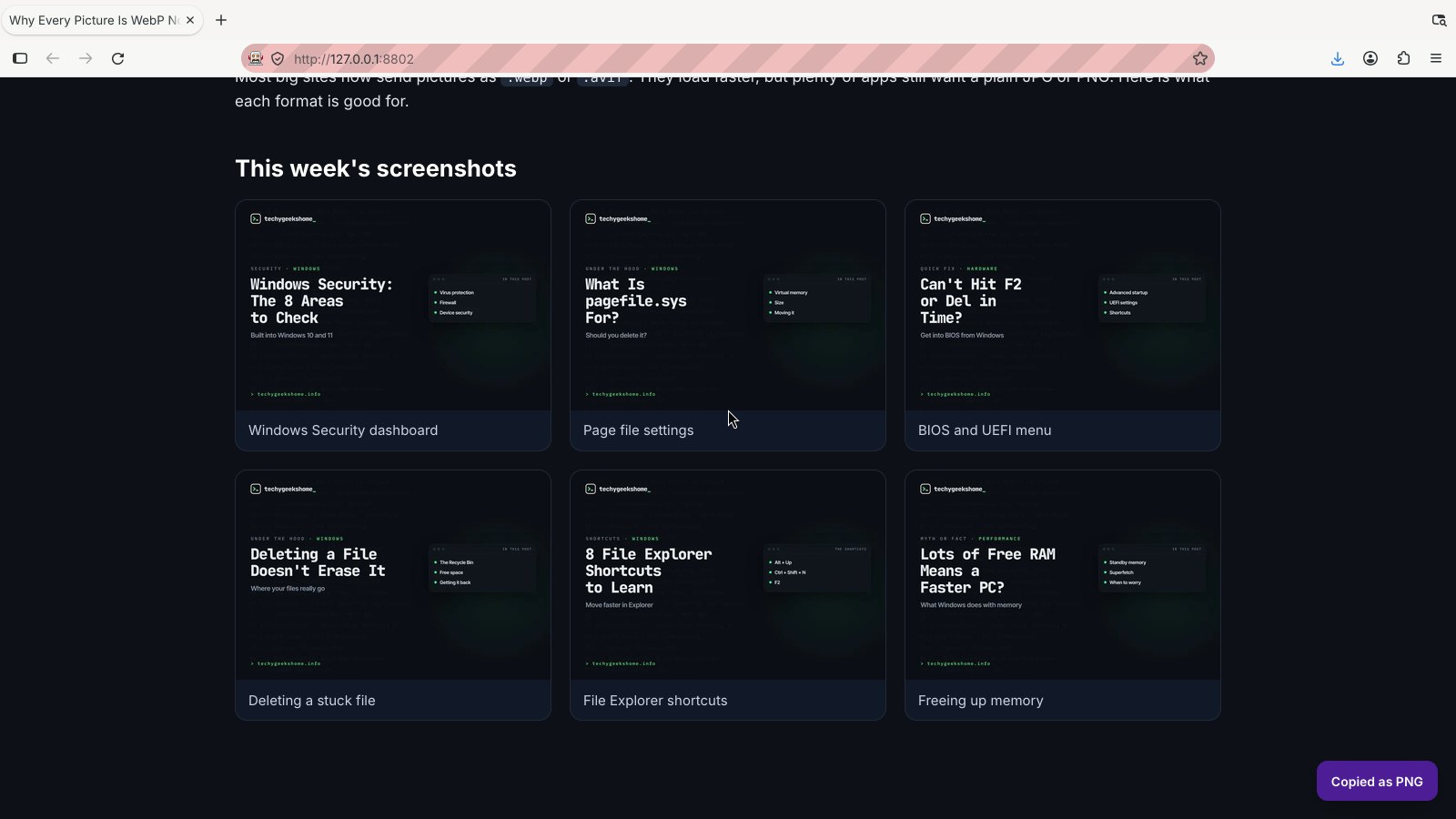Click the Freeing up memory caption
This screenshot has width=1456, height=819.
(981, 701)
